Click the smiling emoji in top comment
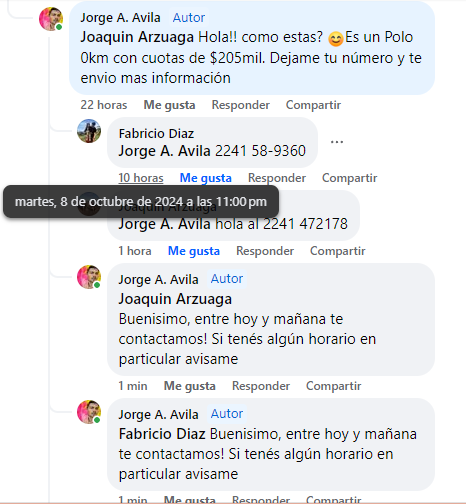466x504 pixels. 335,38
